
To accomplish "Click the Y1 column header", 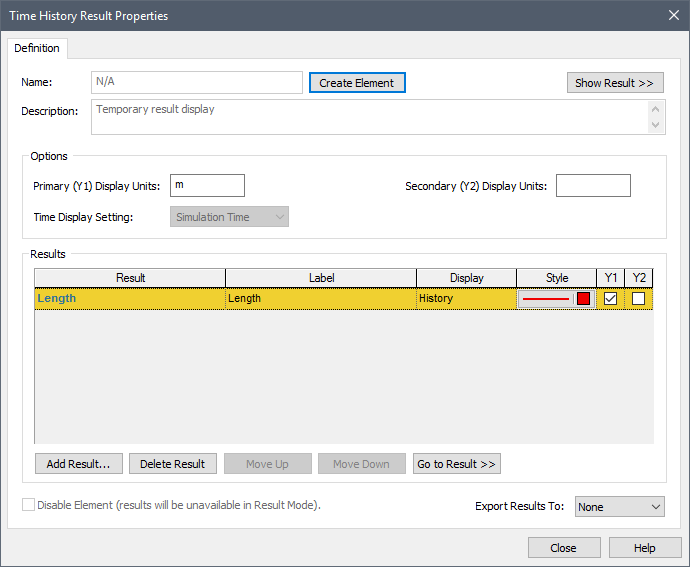I will click(610, 278).
